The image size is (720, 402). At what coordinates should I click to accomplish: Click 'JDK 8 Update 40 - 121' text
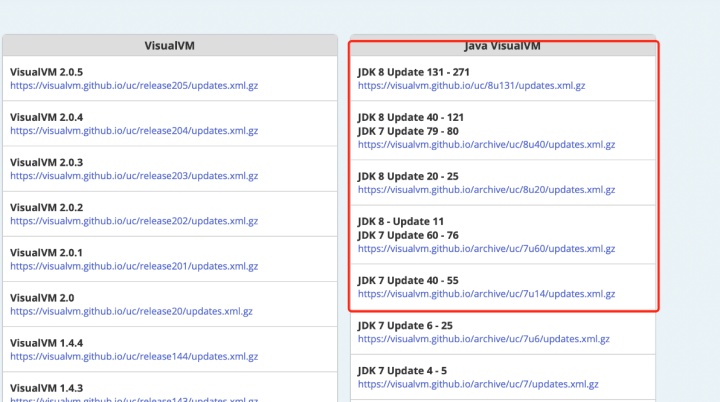[411, 117]
